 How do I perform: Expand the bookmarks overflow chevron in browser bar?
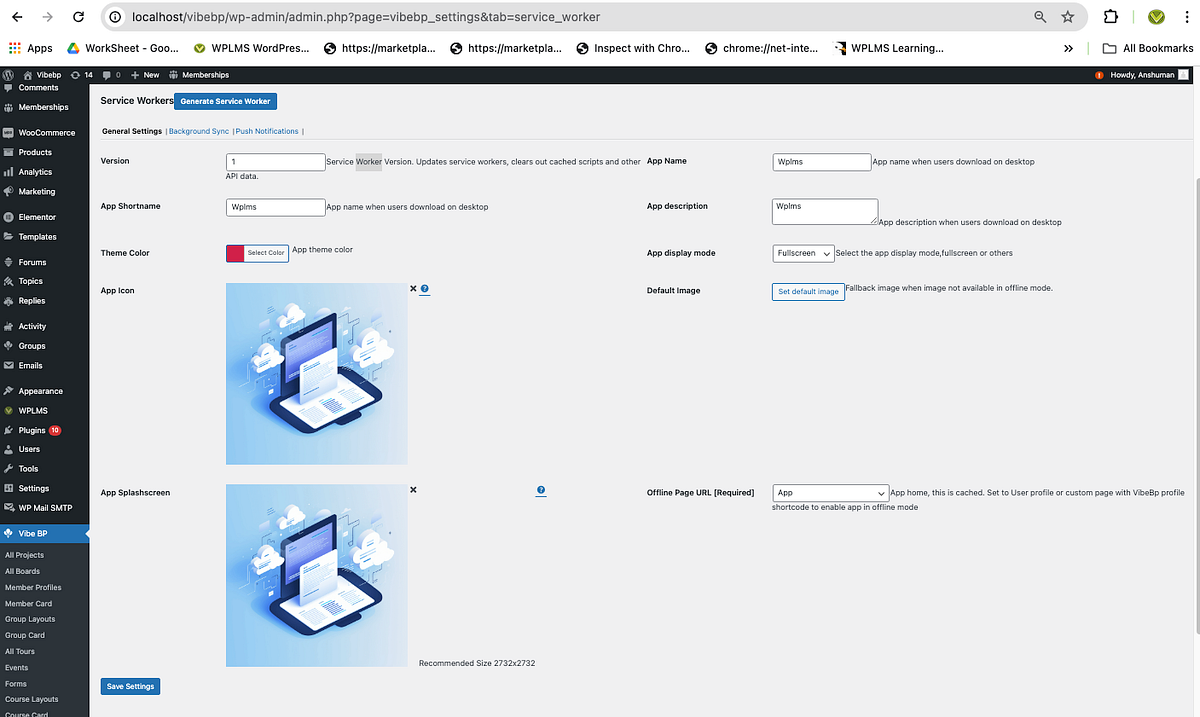coord(1068,47)
